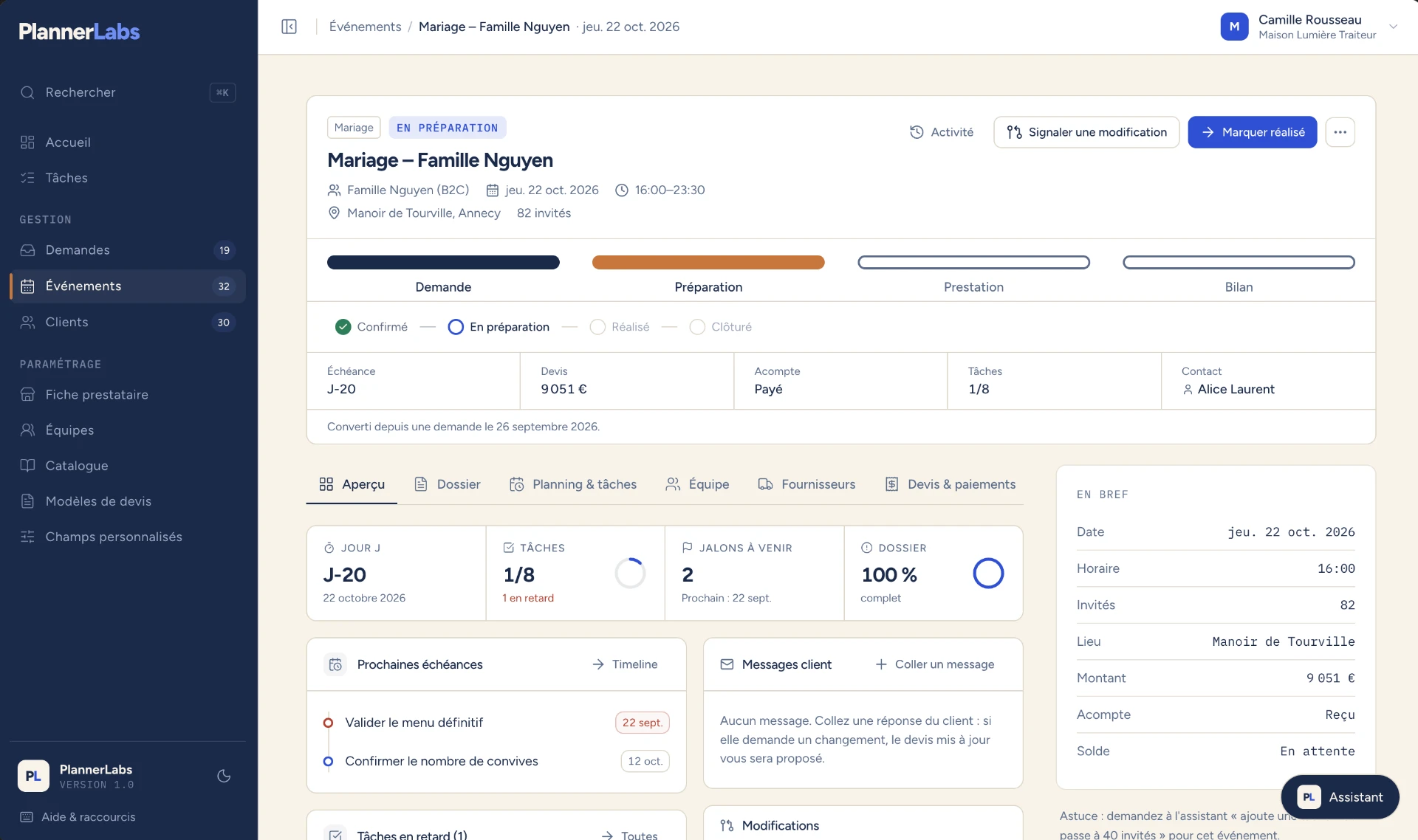Collapse the sidebar panel icon
Screen dimensions: 1418x840
289,27
